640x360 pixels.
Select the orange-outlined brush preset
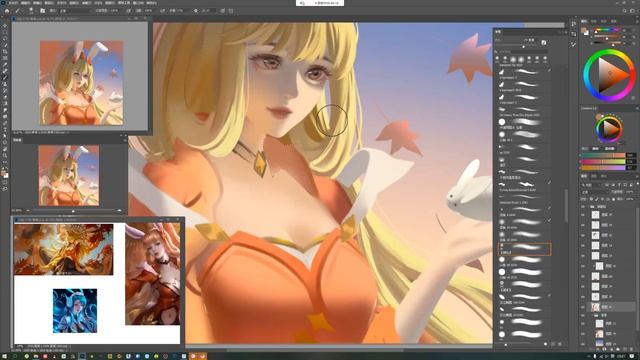pyautogui.click(x=524, y=249)
